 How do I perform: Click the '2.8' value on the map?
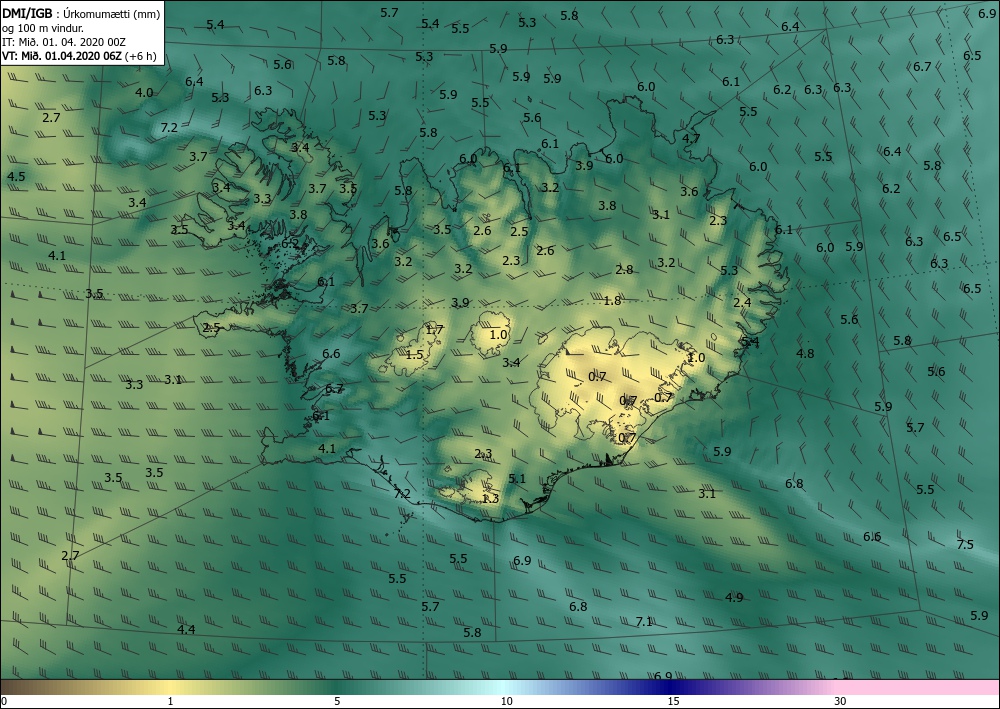pyautogui.click(x=624, y=269)
